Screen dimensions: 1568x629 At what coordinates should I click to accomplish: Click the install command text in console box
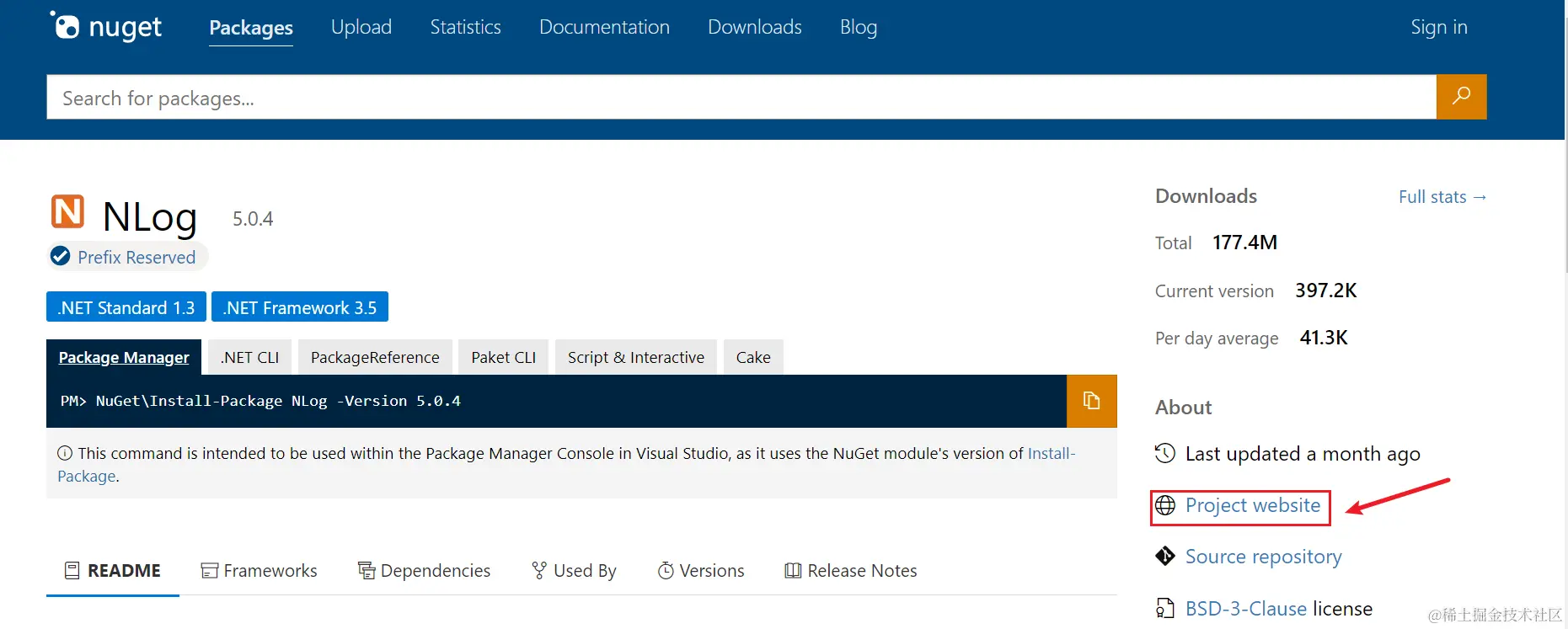[260, 401]
